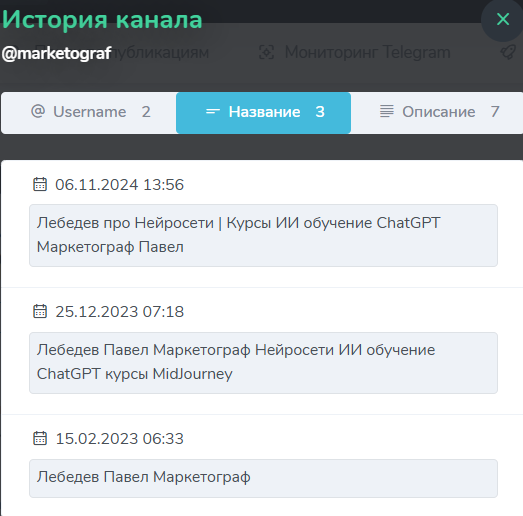The height and width of the screenshot is (516, 523).
Task: Click the Мониторинг Telegram scan icon
Action: [267, 52]
